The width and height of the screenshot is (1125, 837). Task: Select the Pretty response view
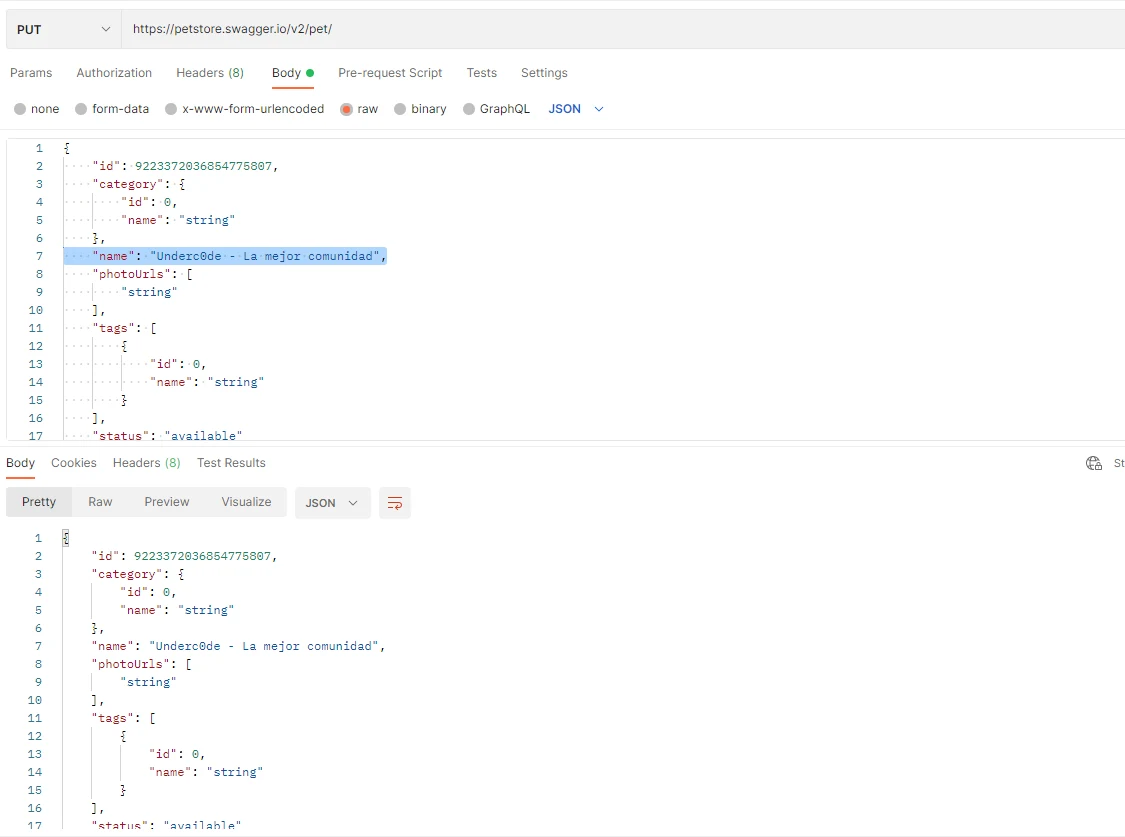(39, 502)
